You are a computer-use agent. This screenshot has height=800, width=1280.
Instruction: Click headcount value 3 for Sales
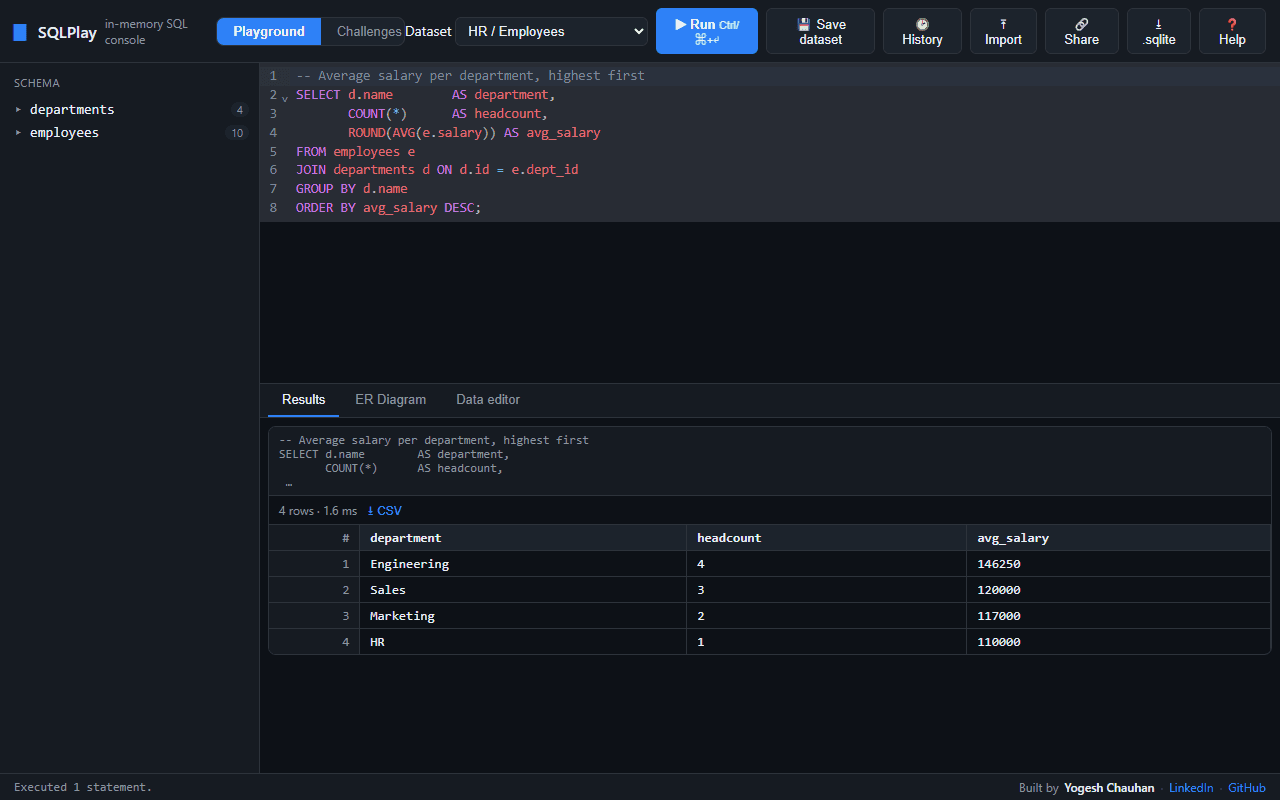826,590
